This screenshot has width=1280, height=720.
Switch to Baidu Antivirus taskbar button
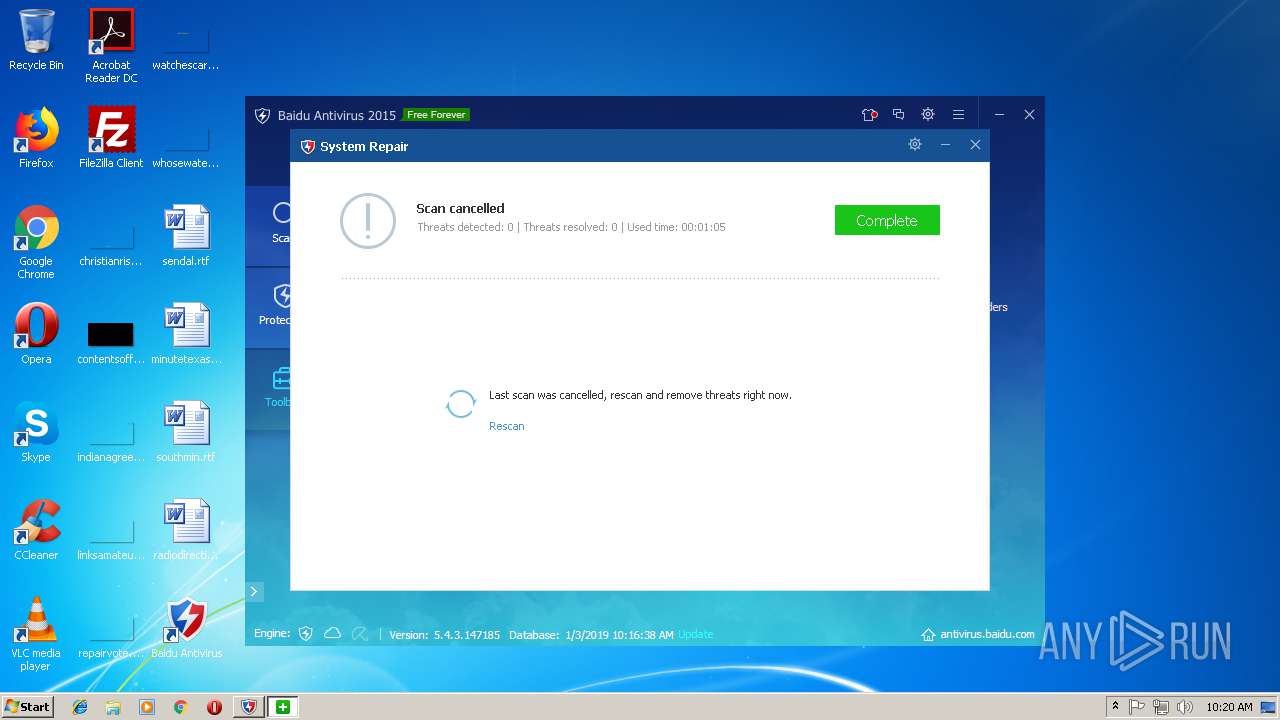tap(249, 707)
